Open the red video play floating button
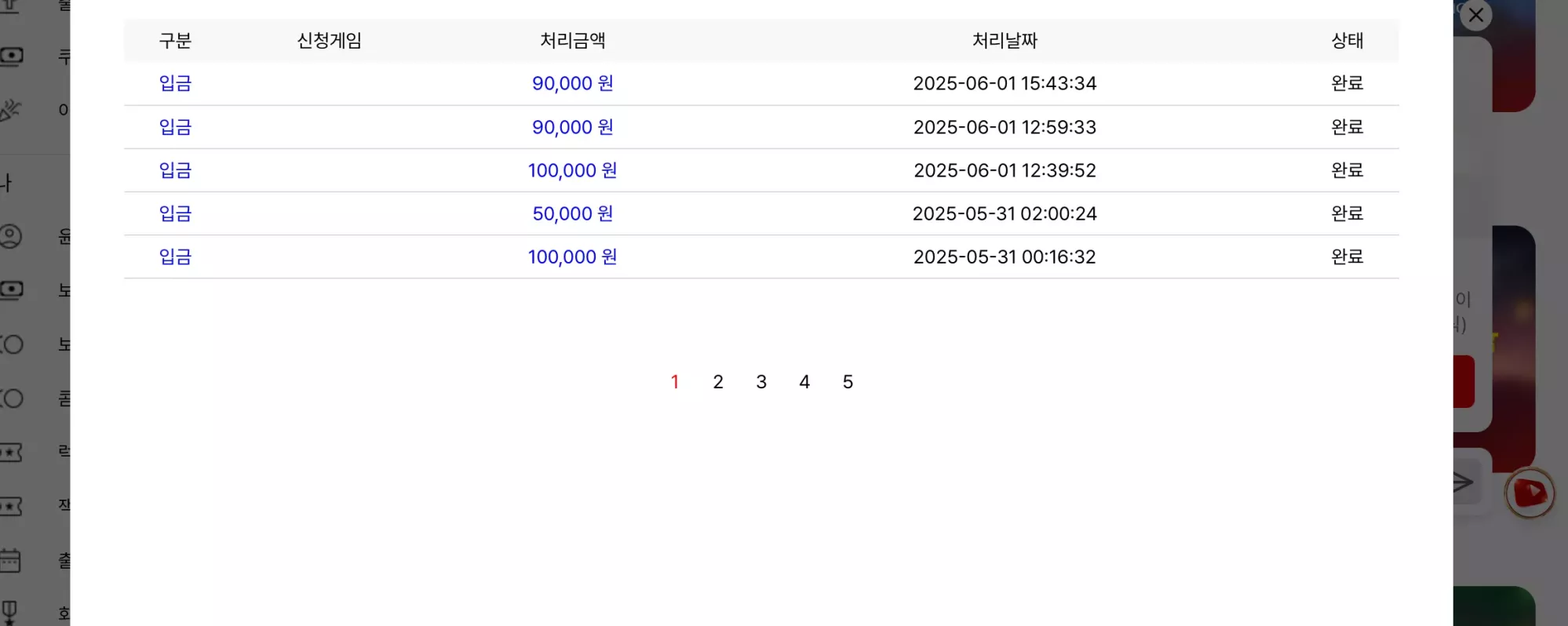1568x626 pixels. (x=1530, y=493)
